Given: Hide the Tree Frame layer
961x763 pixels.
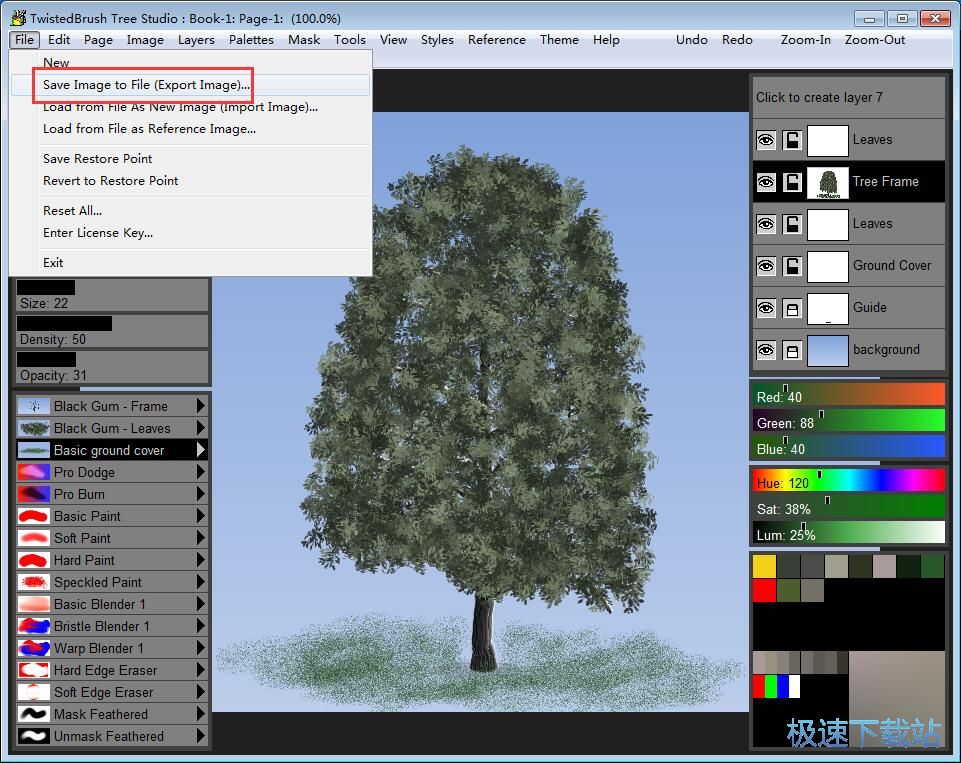Looking at the screenshot, I should click(766, 182).
